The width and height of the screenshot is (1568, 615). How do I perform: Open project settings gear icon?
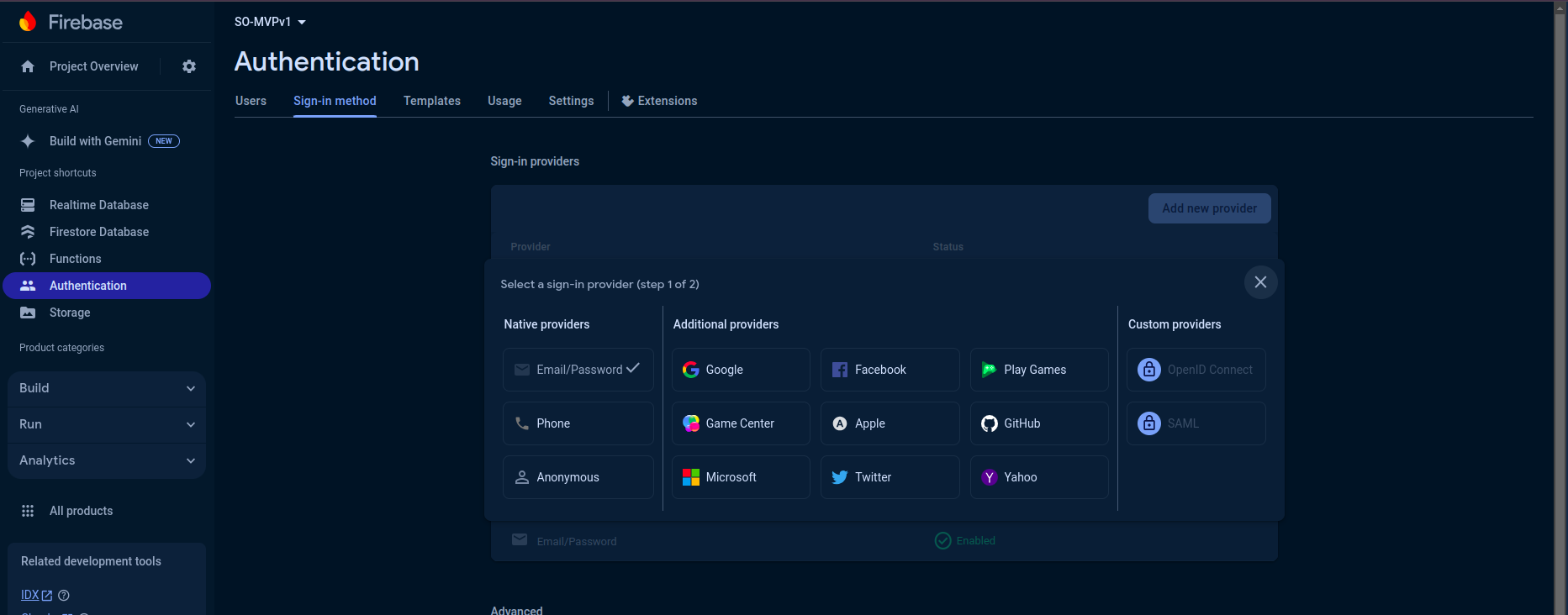189,66
